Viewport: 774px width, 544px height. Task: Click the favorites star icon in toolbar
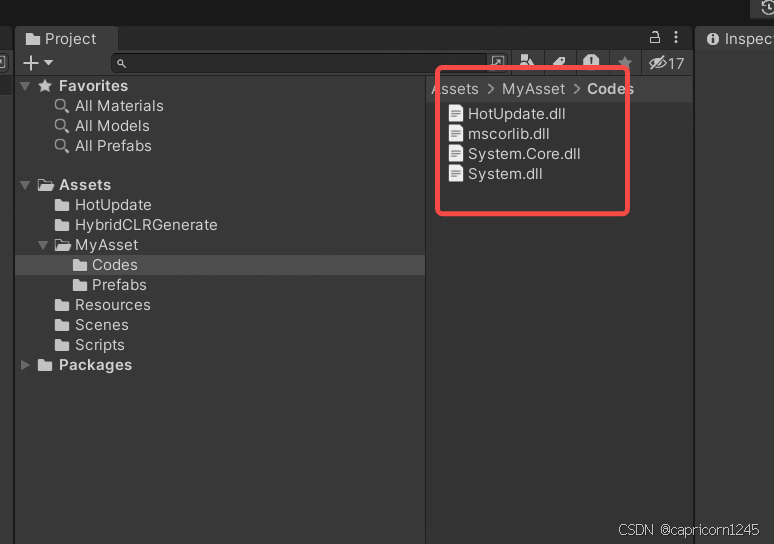coord(624,63)
